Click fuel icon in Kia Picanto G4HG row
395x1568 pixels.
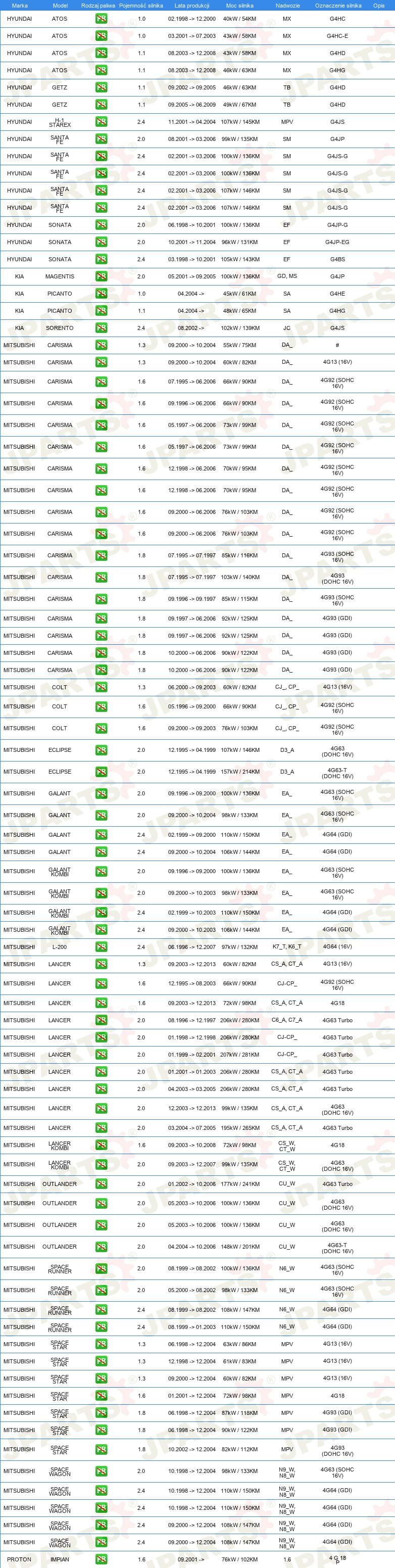coord(101,310)
